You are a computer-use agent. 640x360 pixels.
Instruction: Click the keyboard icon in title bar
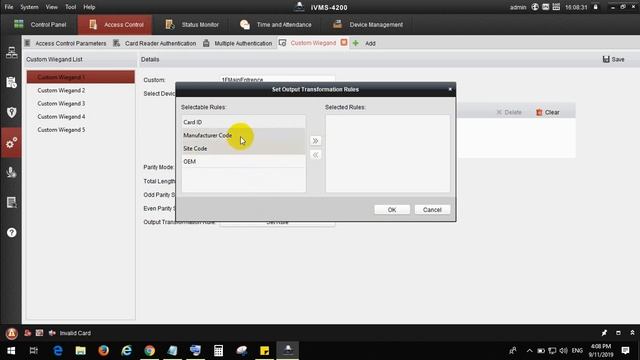556,7
